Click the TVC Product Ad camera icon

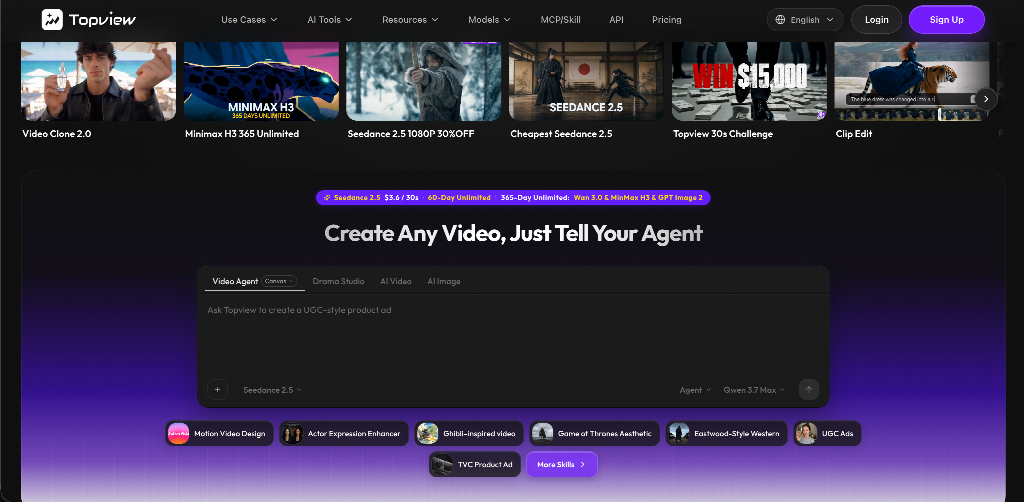tap(442, 464)
